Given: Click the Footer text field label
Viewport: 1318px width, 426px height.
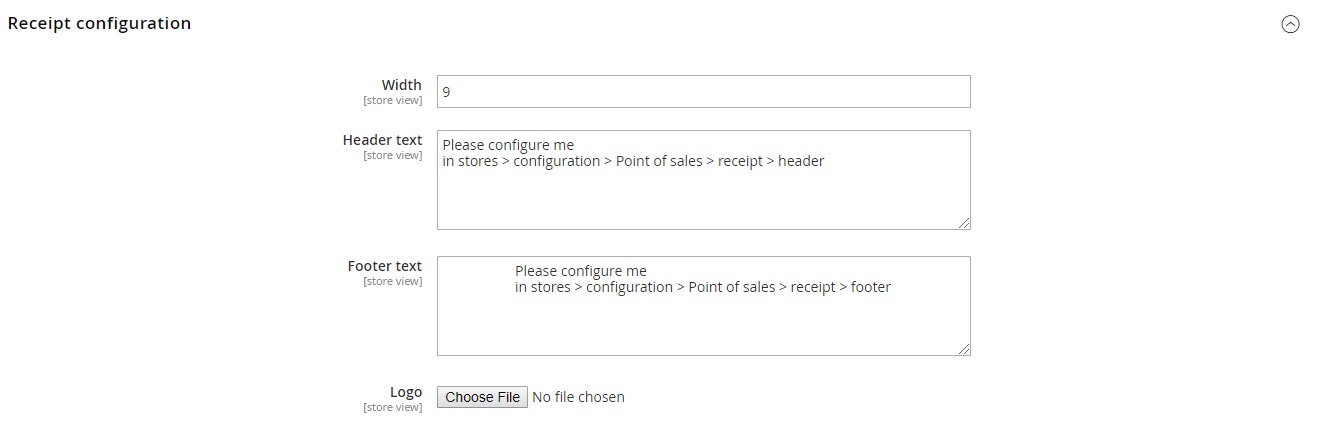Looking at the screenshot, I should point(384,266).
